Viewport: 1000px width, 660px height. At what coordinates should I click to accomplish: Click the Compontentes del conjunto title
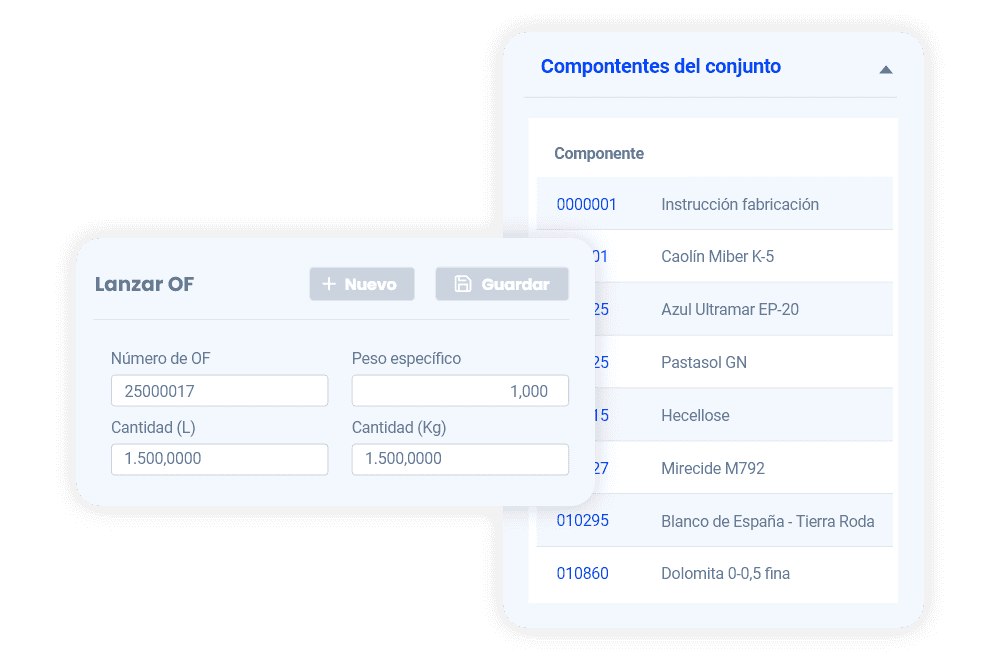point(660,67)
